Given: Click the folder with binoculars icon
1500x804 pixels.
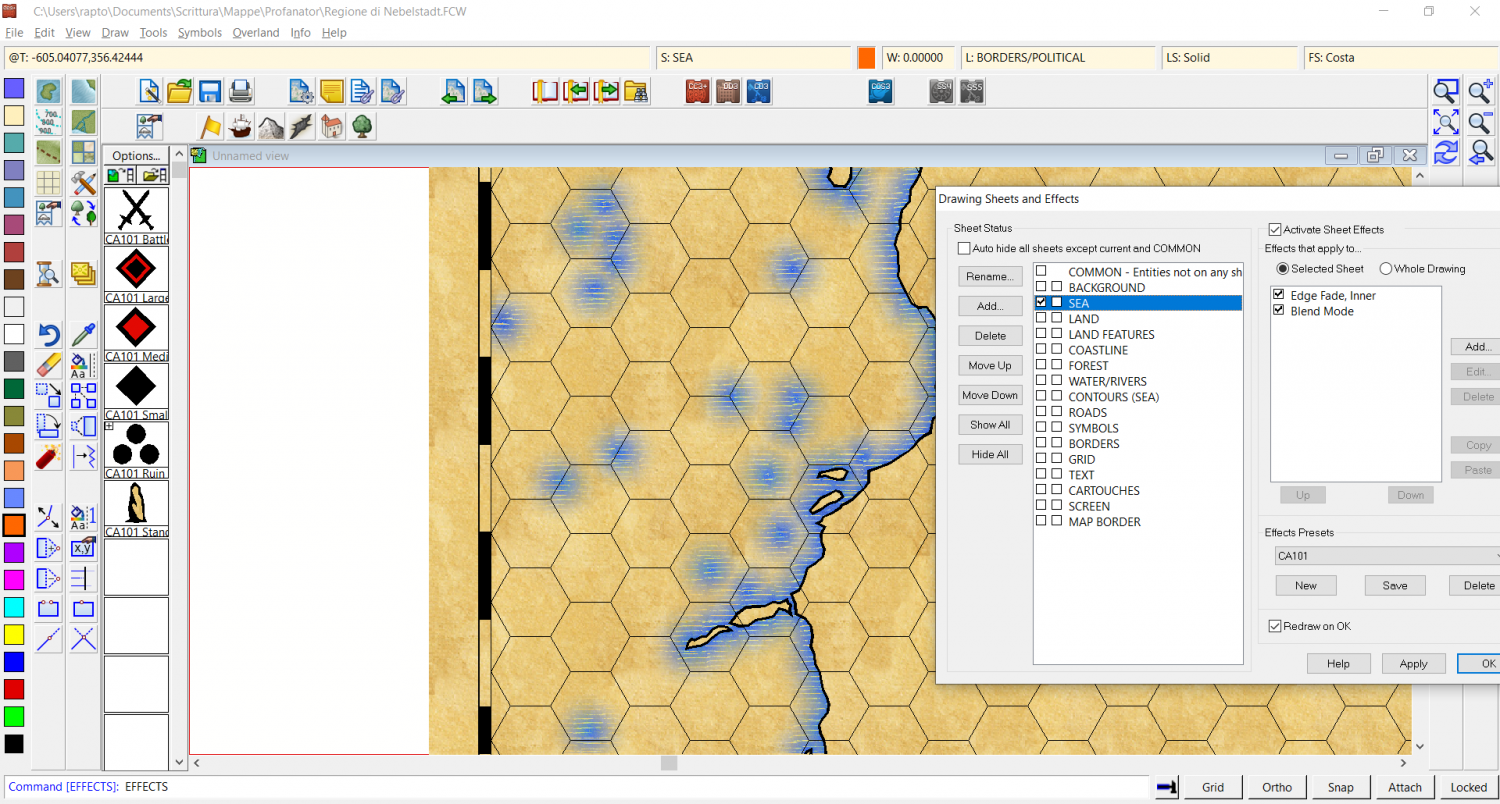Looking at the screenshot, I should [637, 92].
